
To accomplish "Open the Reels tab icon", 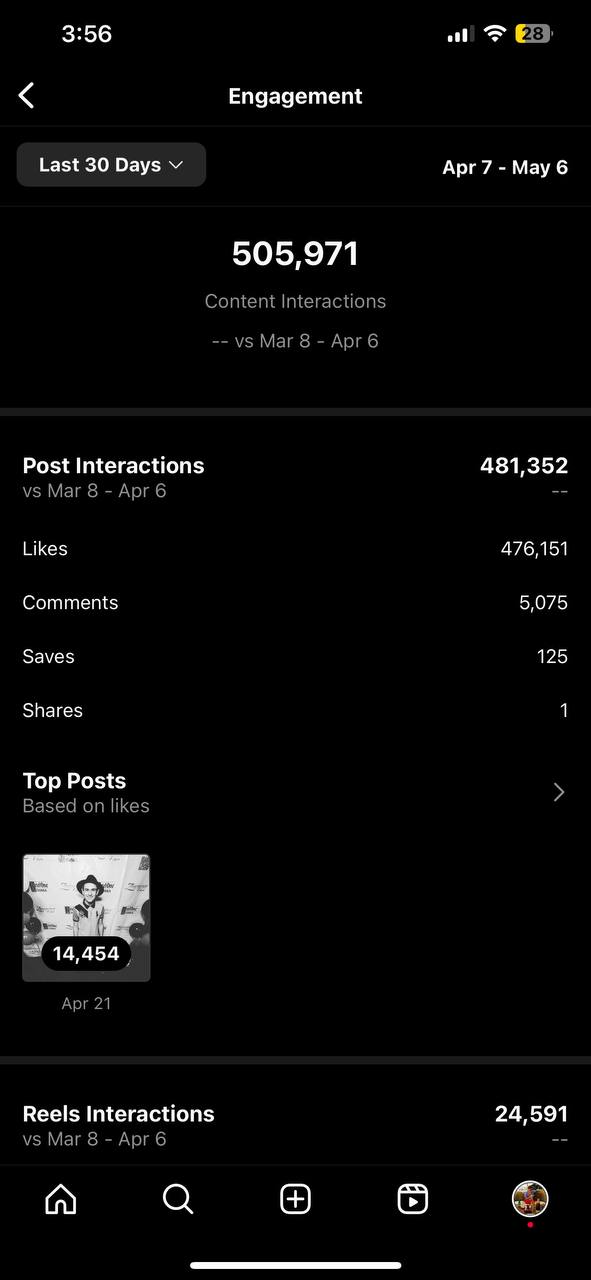I will click(413, 1199).
